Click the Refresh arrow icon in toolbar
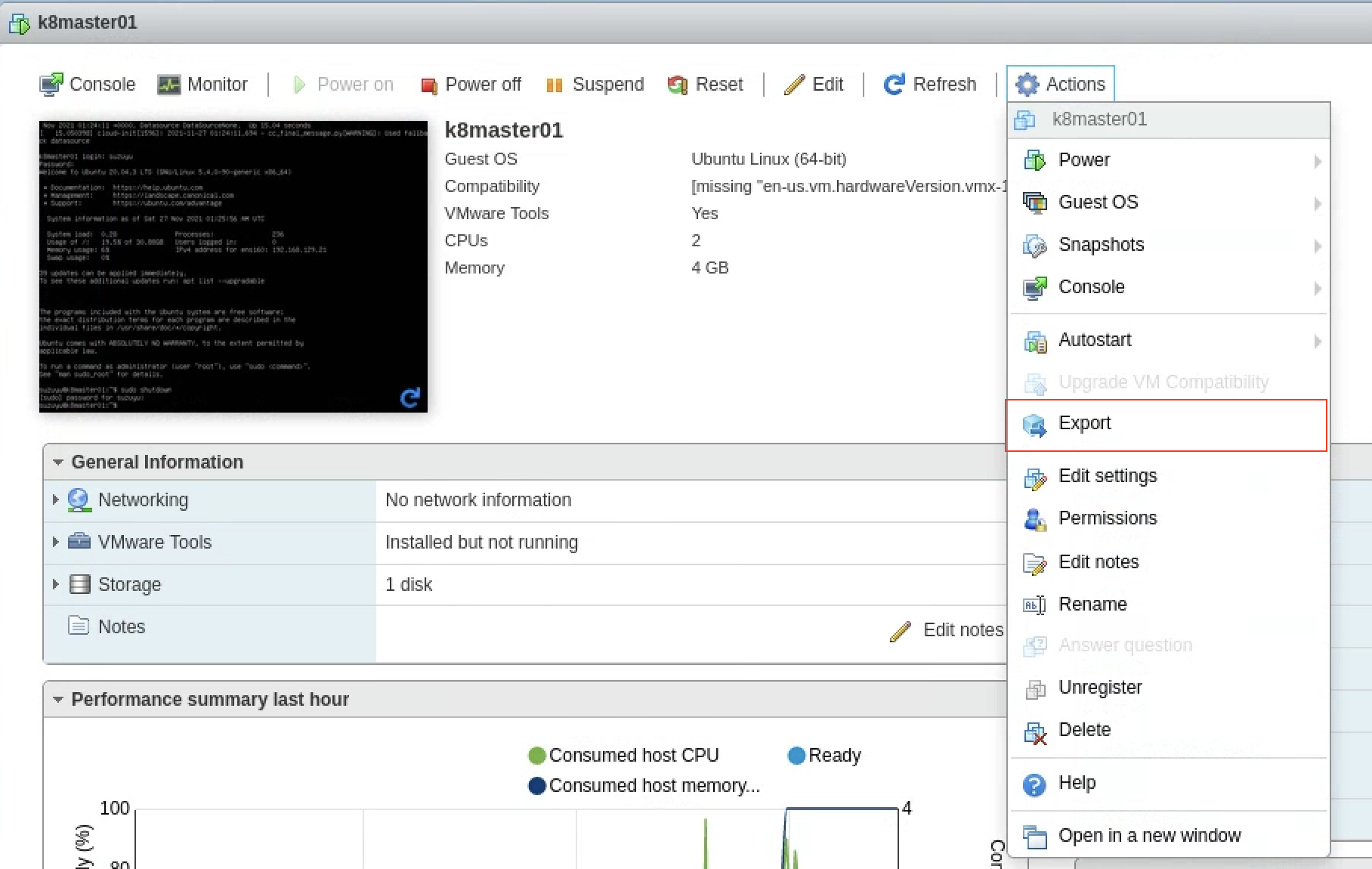 [x=895, y=85]
